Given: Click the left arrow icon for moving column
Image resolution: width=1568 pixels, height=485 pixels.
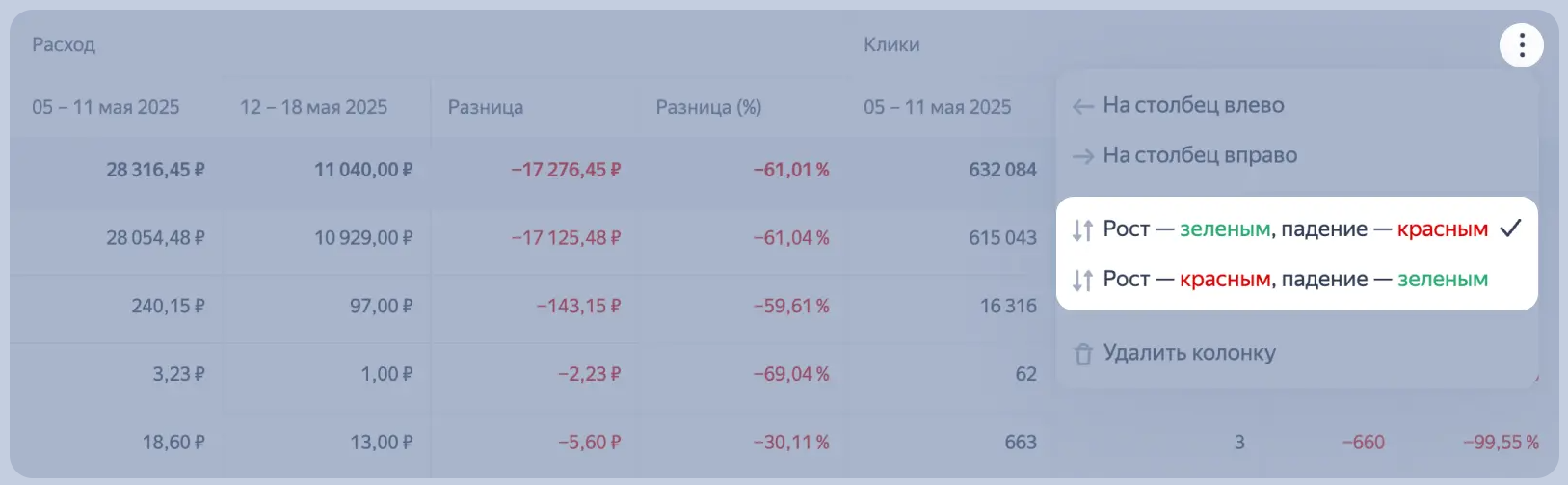Looking at the screenshot, I should (1082, 106).
